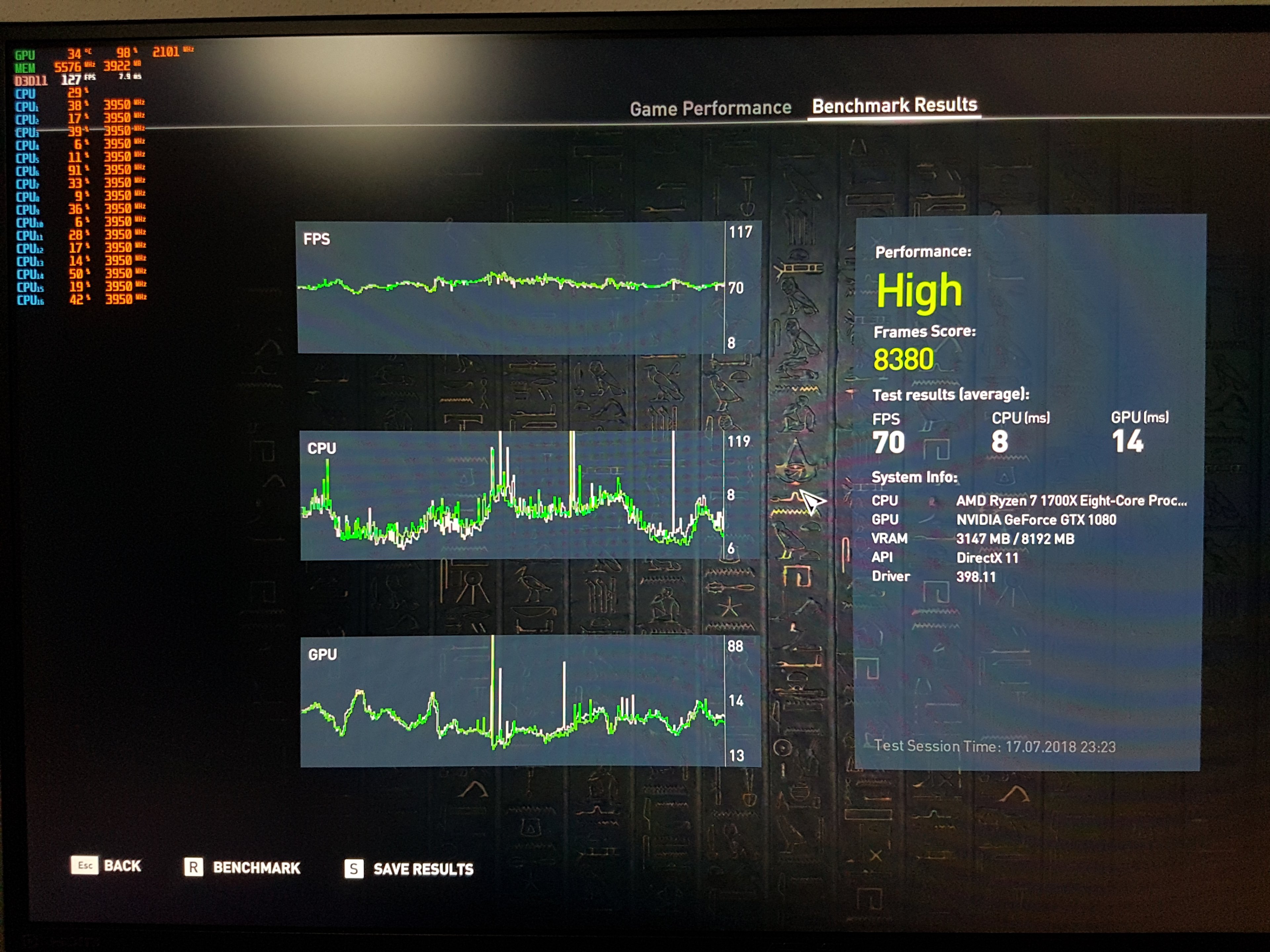
Task: Click the average FPS value 70
Action: [888, 442]
